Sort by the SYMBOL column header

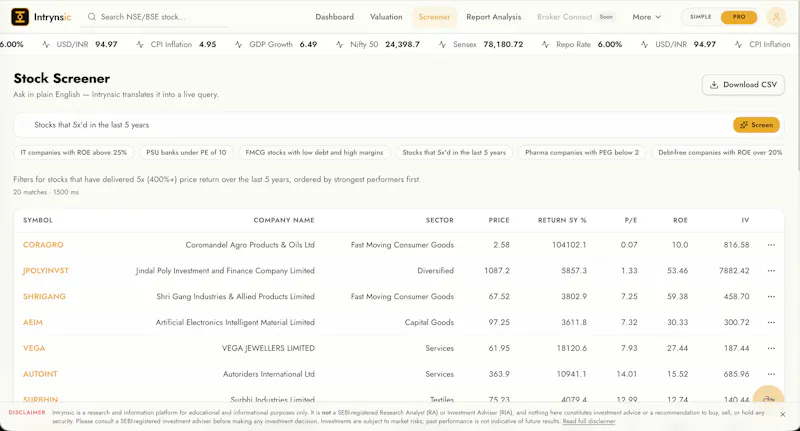38,220
